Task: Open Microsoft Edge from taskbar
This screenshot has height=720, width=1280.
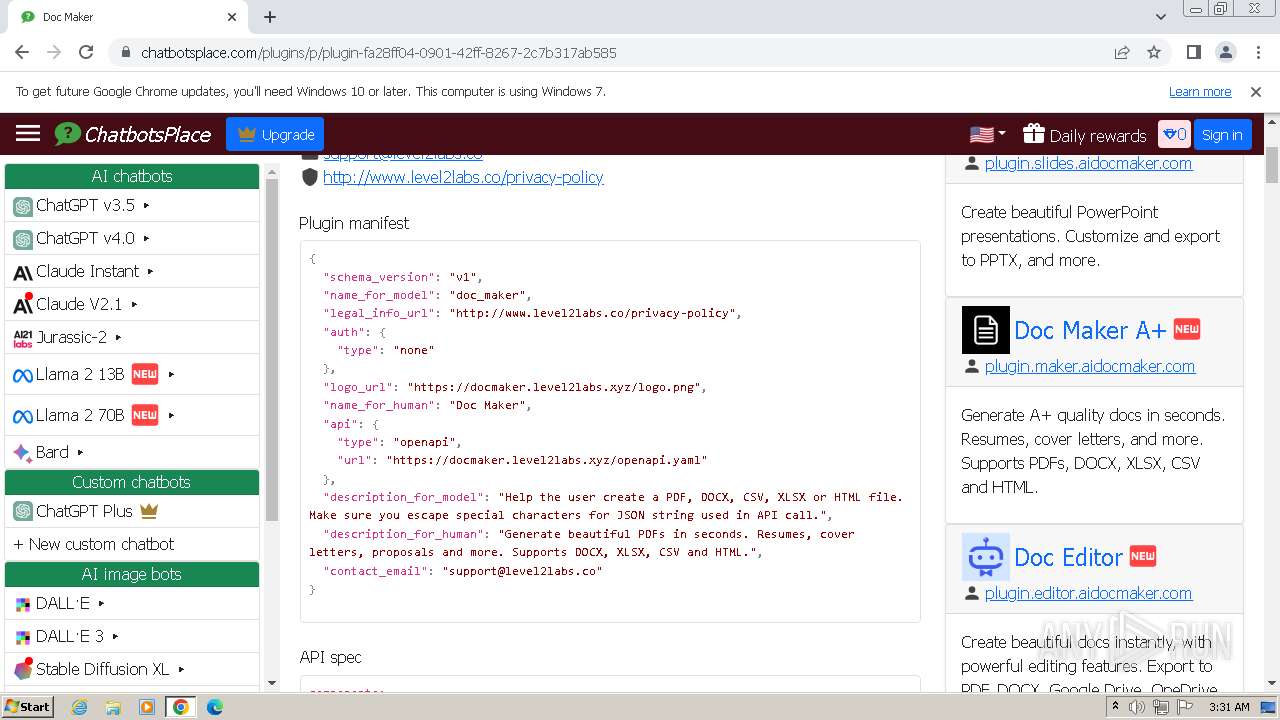Action: [214, 707]
